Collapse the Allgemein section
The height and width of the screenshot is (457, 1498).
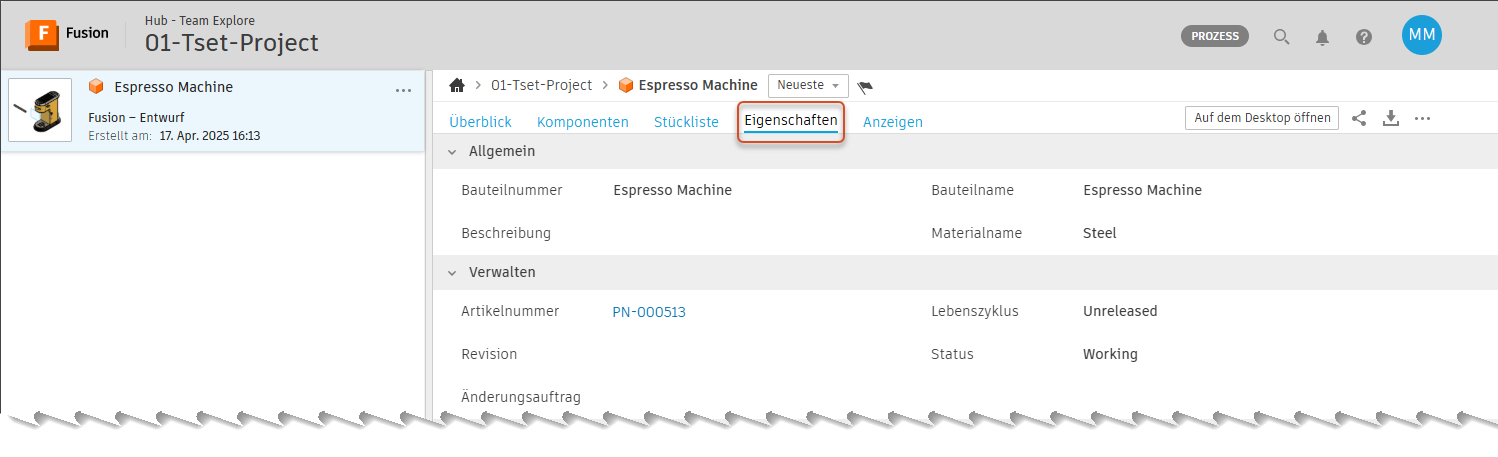click(452, 152)
